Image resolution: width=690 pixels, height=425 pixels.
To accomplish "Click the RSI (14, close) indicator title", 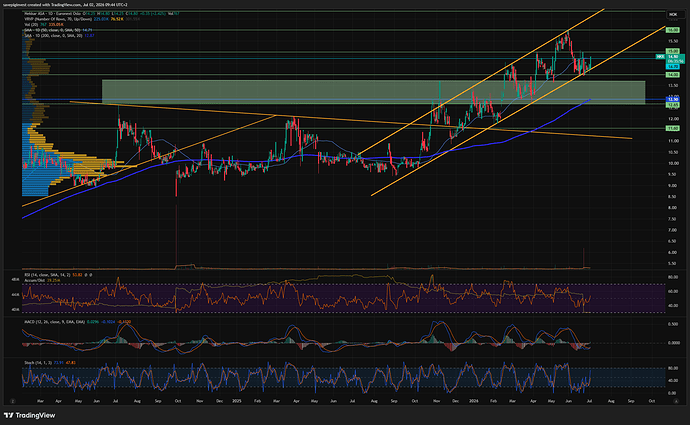I will [47, 275].
